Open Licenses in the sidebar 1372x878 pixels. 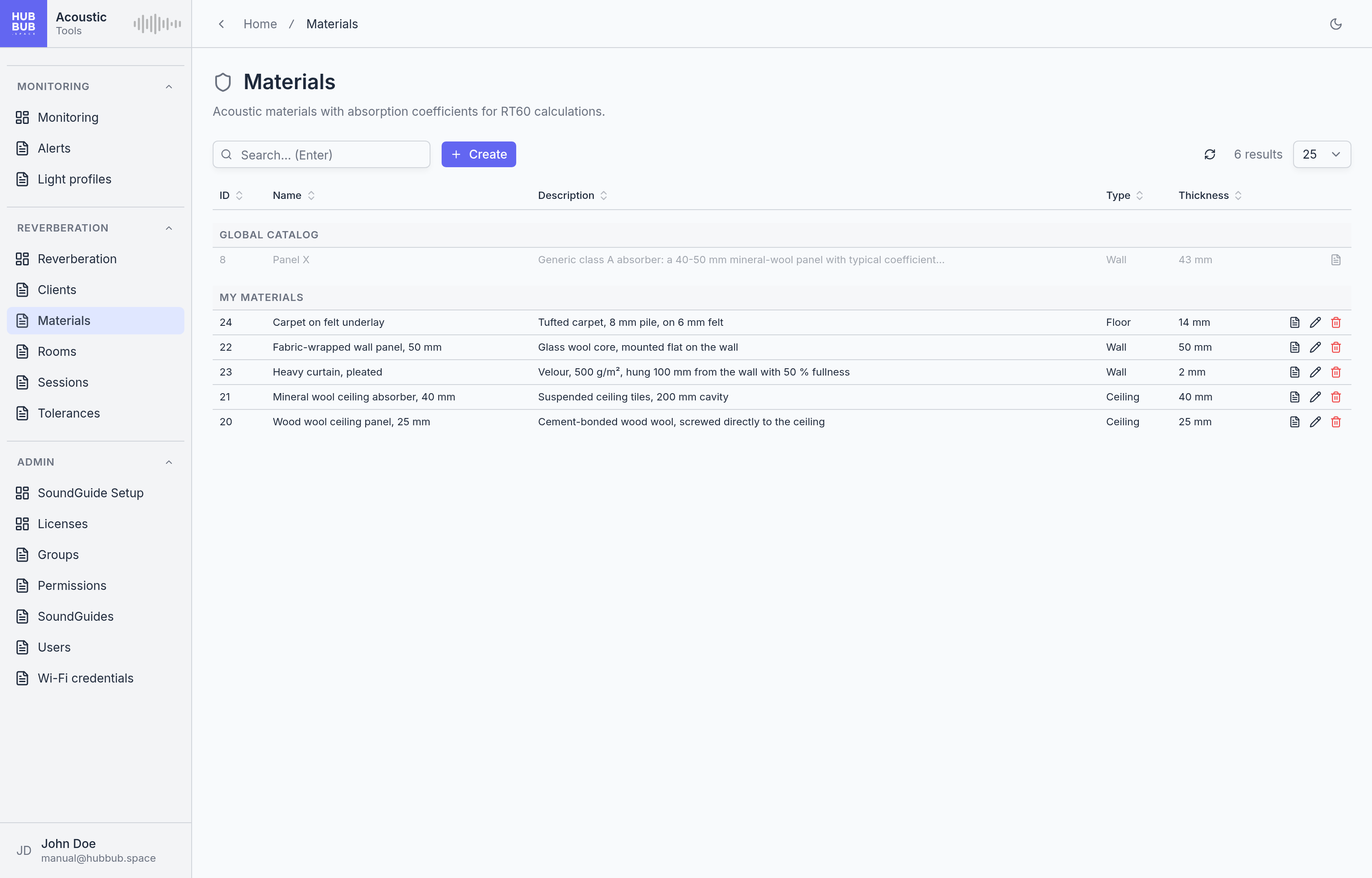(96, 524)
